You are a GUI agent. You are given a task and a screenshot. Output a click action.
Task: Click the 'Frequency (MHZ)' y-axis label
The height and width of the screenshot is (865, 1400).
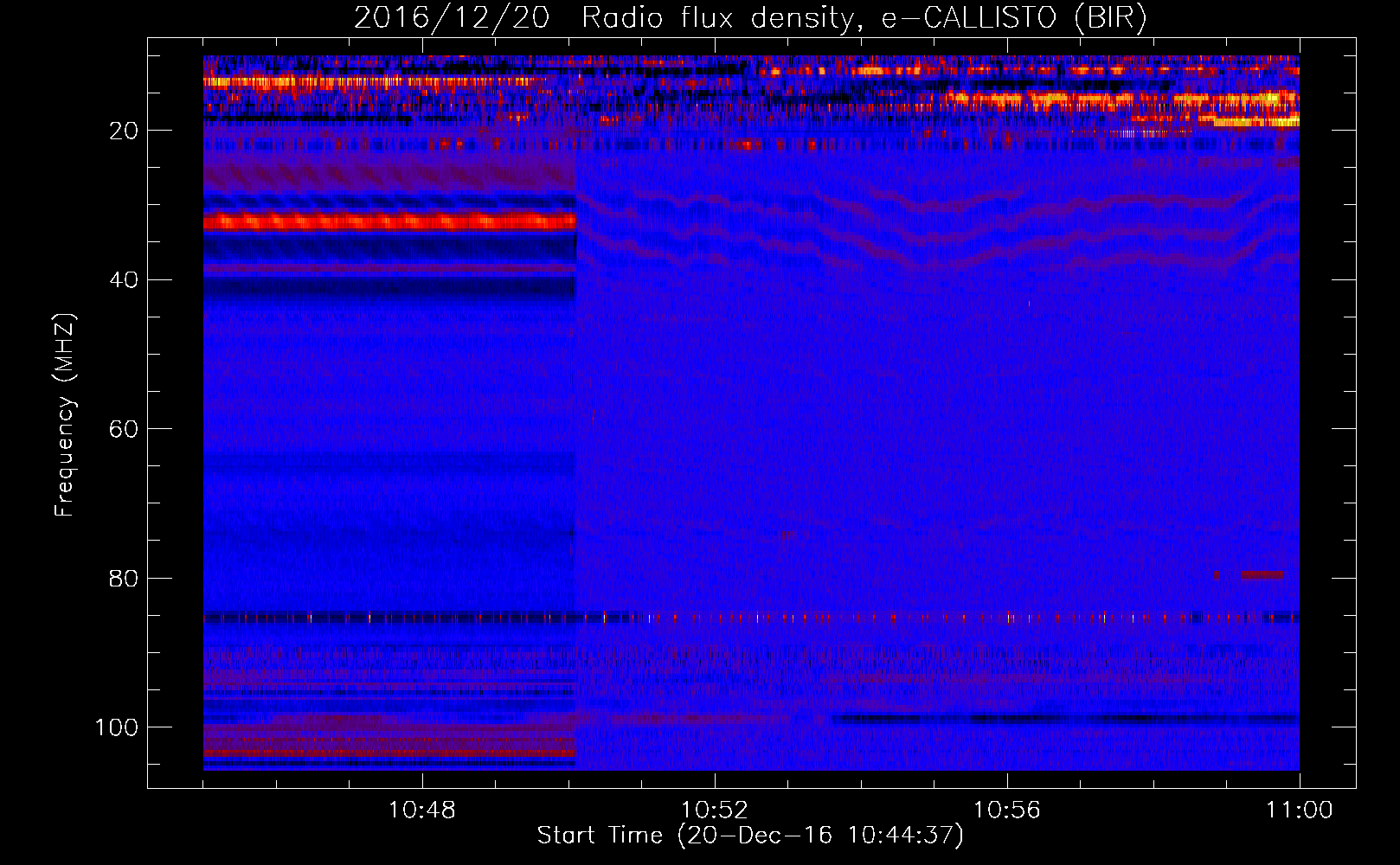[65, 415]
